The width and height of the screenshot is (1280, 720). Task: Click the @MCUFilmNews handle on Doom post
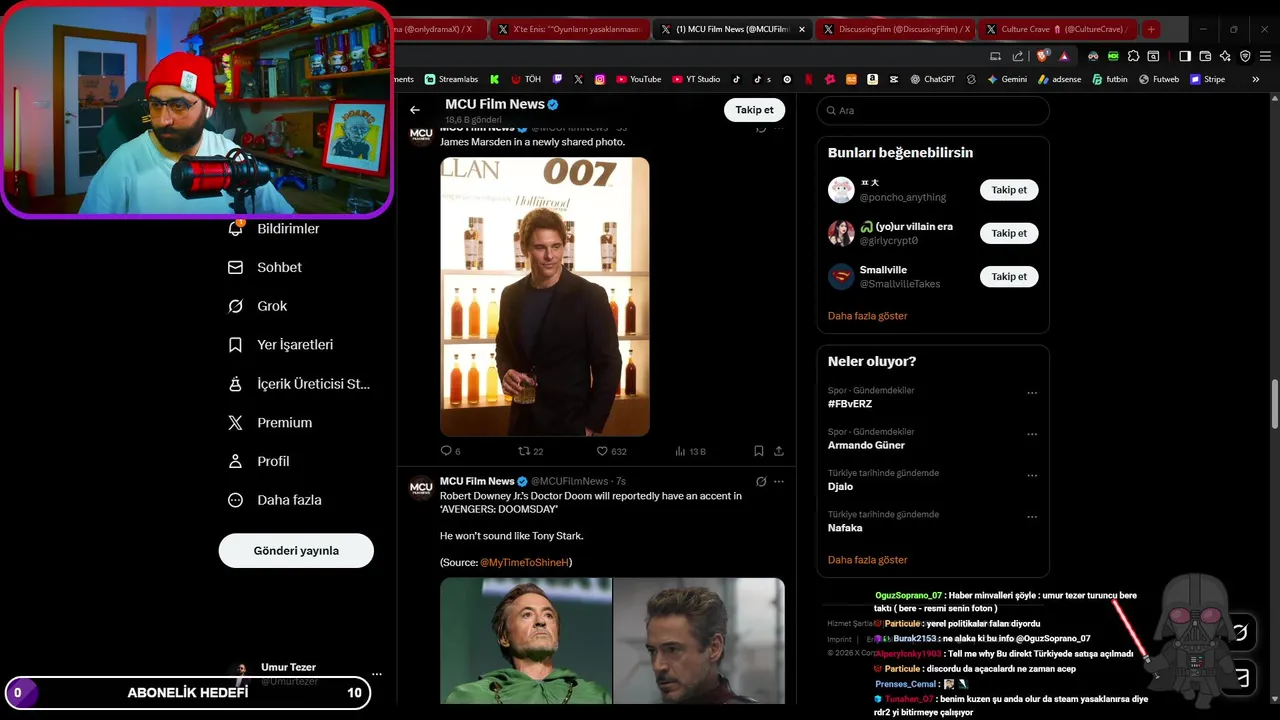[569, 482]
